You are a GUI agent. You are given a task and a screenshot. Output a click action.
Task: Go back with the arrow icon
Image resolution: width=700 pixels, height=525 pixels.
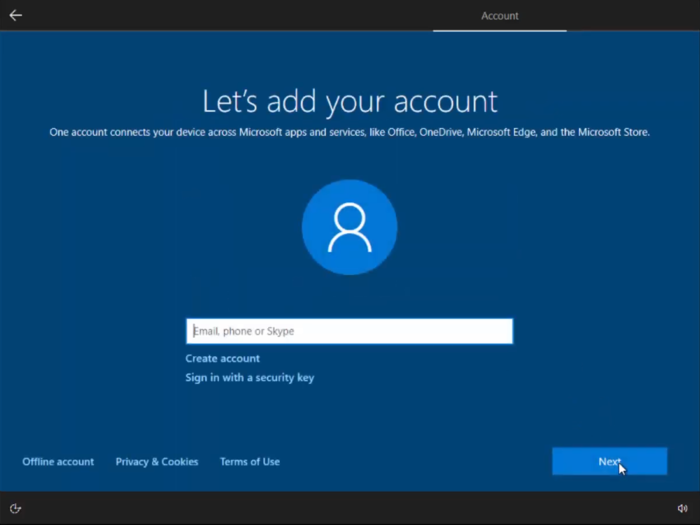tap(16, 16)
